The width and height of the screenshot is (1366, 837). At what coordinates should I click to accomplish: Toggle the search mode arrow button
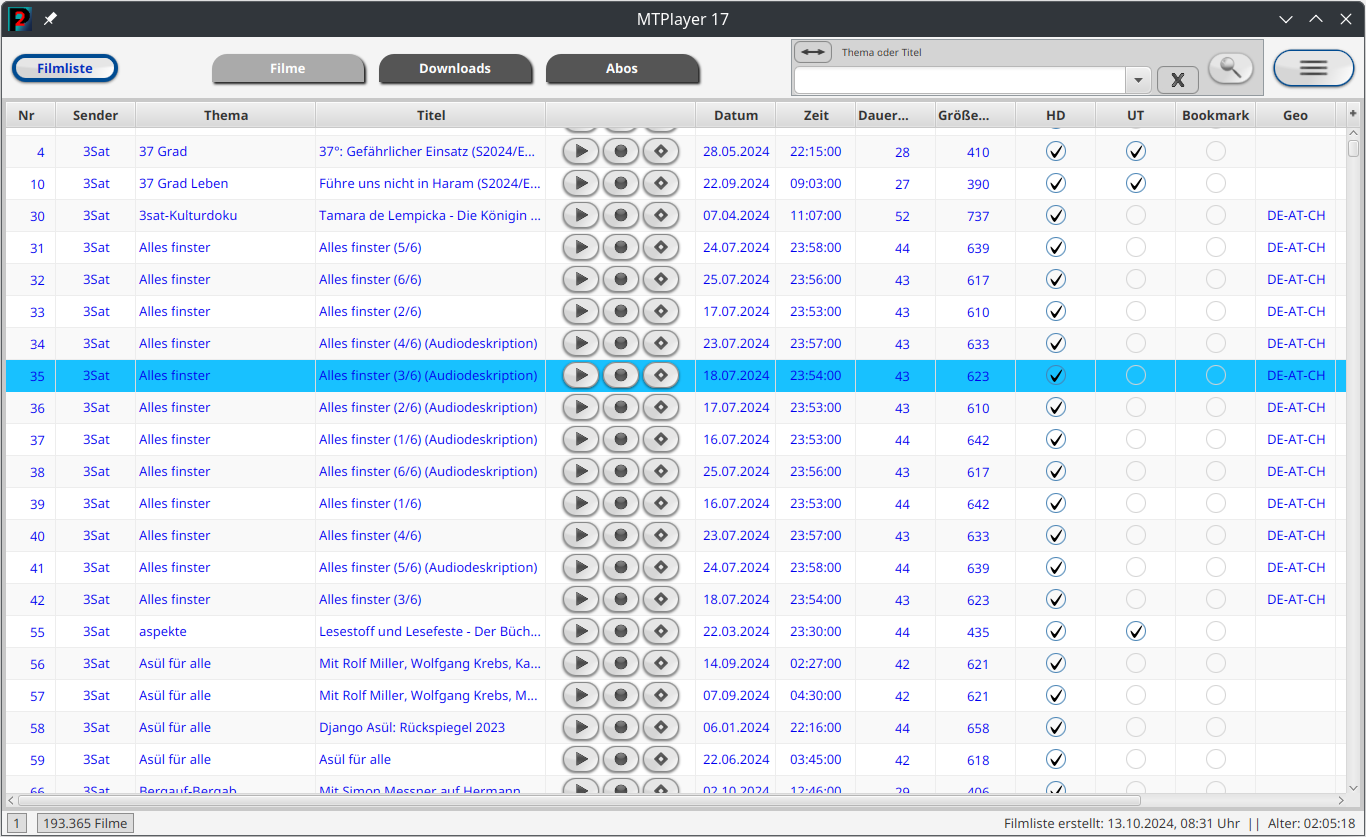pyautogui.click(x=813, y=52)
